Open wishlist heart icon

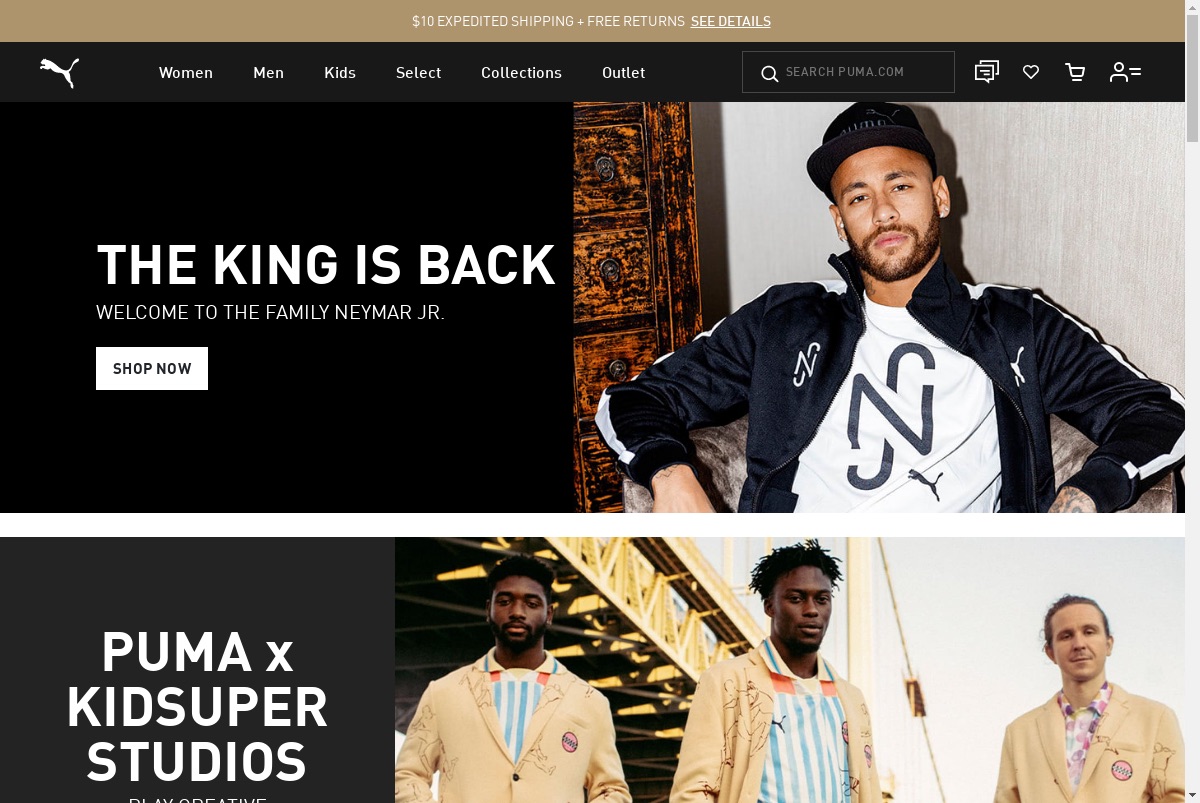1031,72
